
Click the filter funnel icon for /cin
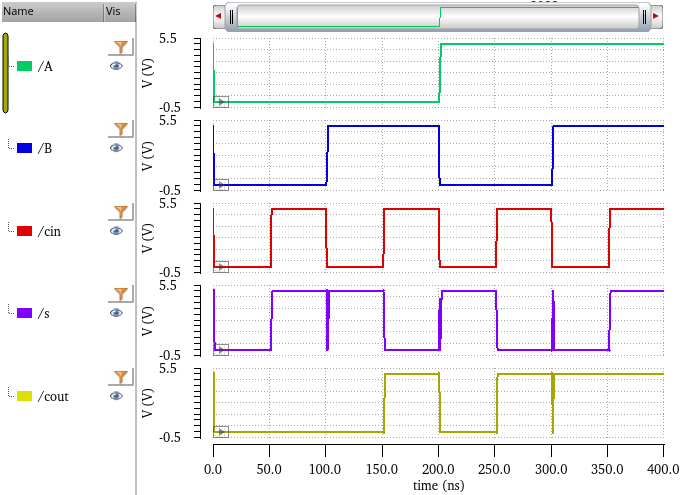tap(121, 212)
